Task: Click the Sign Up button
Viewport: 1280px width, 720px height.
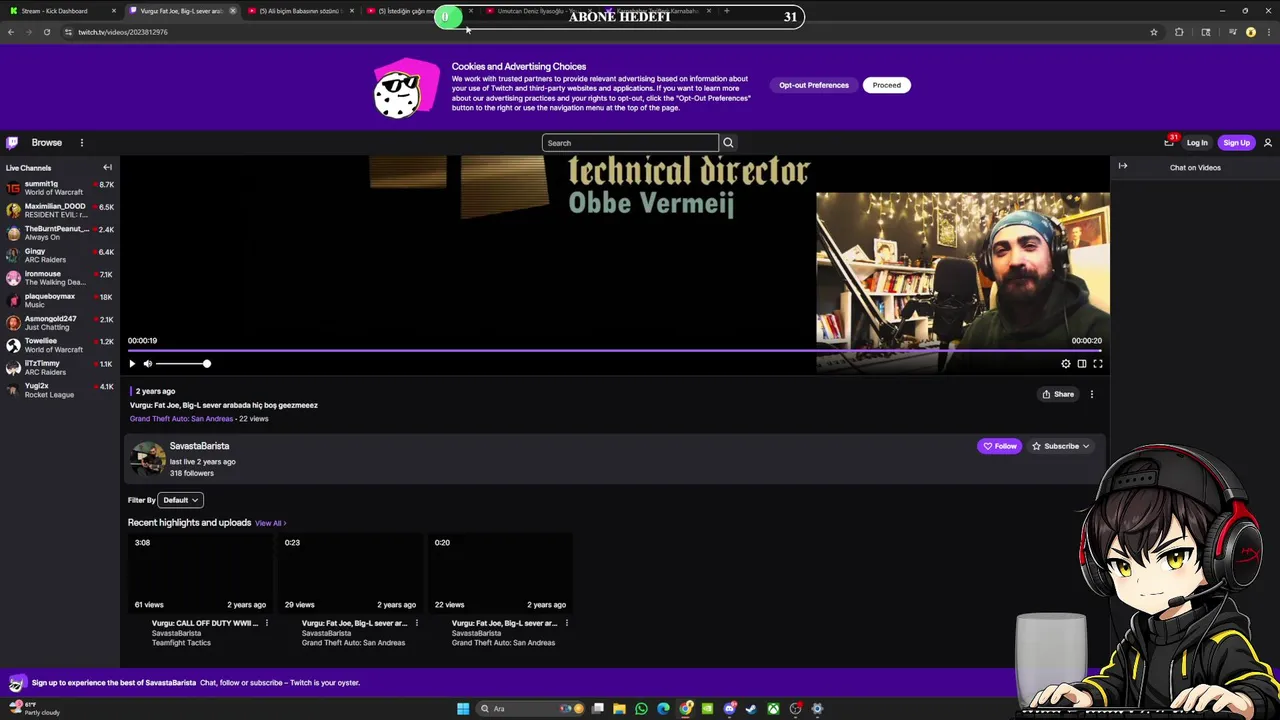Action: click(x=1236, y=143)
